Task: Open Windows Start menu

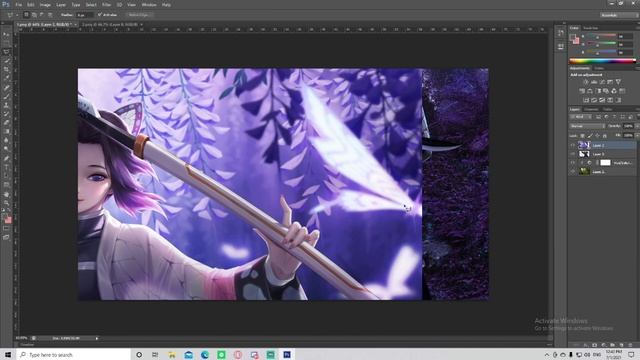Action: (x=8, y=355)
